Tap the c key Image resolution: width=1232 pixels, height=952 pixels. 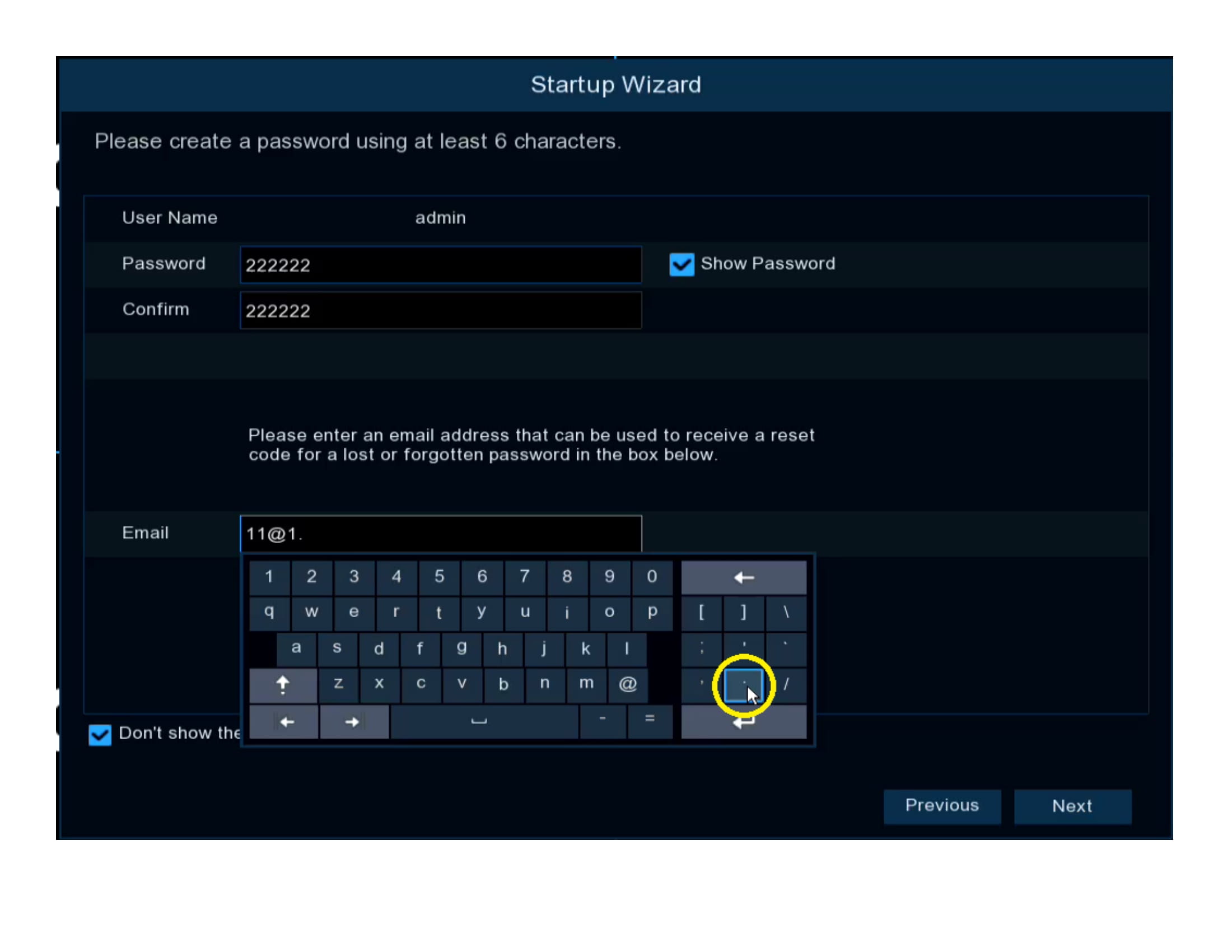[421, 685]
